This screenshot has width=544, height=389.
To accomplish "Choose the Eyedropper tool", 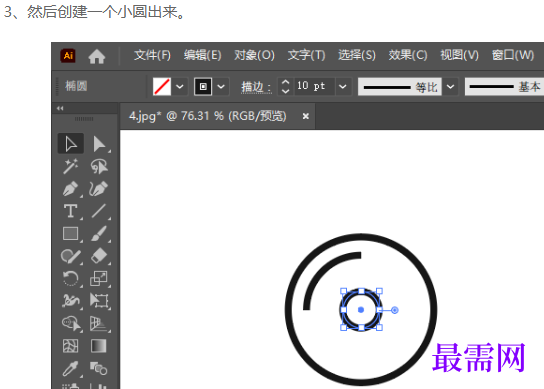I will (70, 369).
